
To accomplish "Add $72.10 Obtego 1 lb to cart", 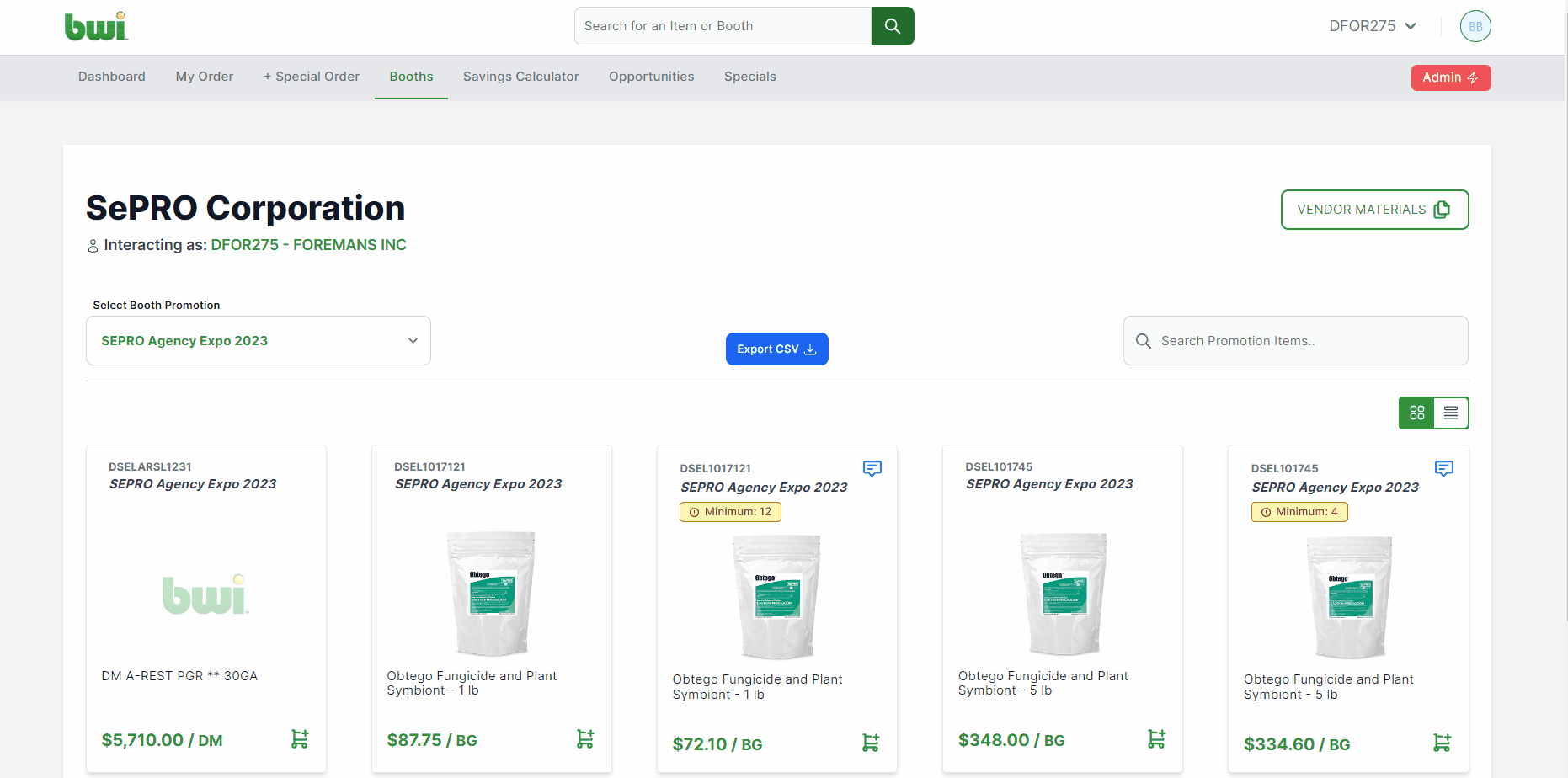I will point(871,743).
